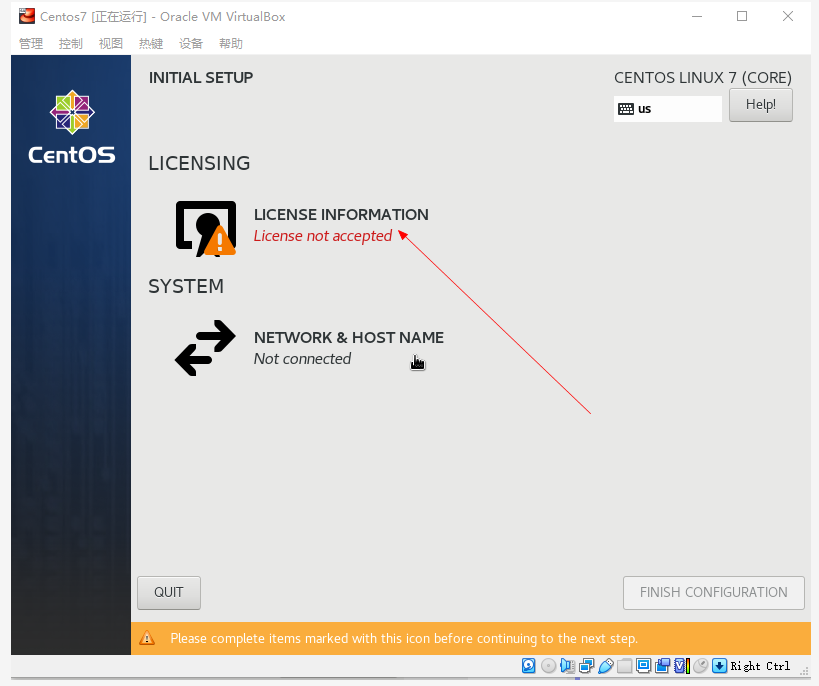Screen dimensions: 819x686
Task: Click the VirtualBox title bar icon
Action: [27, 16]
